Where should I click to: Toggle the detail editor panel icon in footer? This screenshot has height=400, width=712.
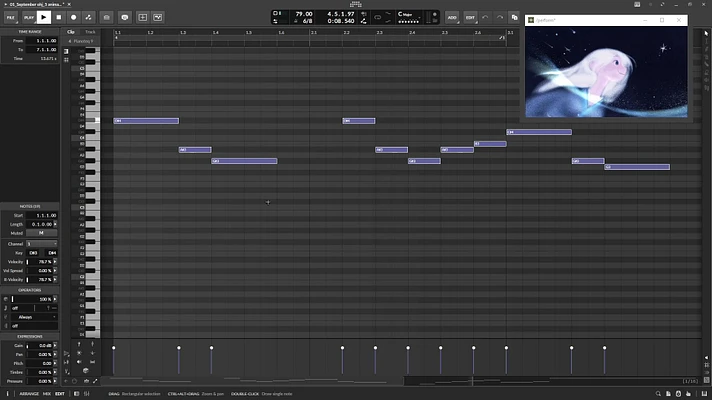point(76,394)
